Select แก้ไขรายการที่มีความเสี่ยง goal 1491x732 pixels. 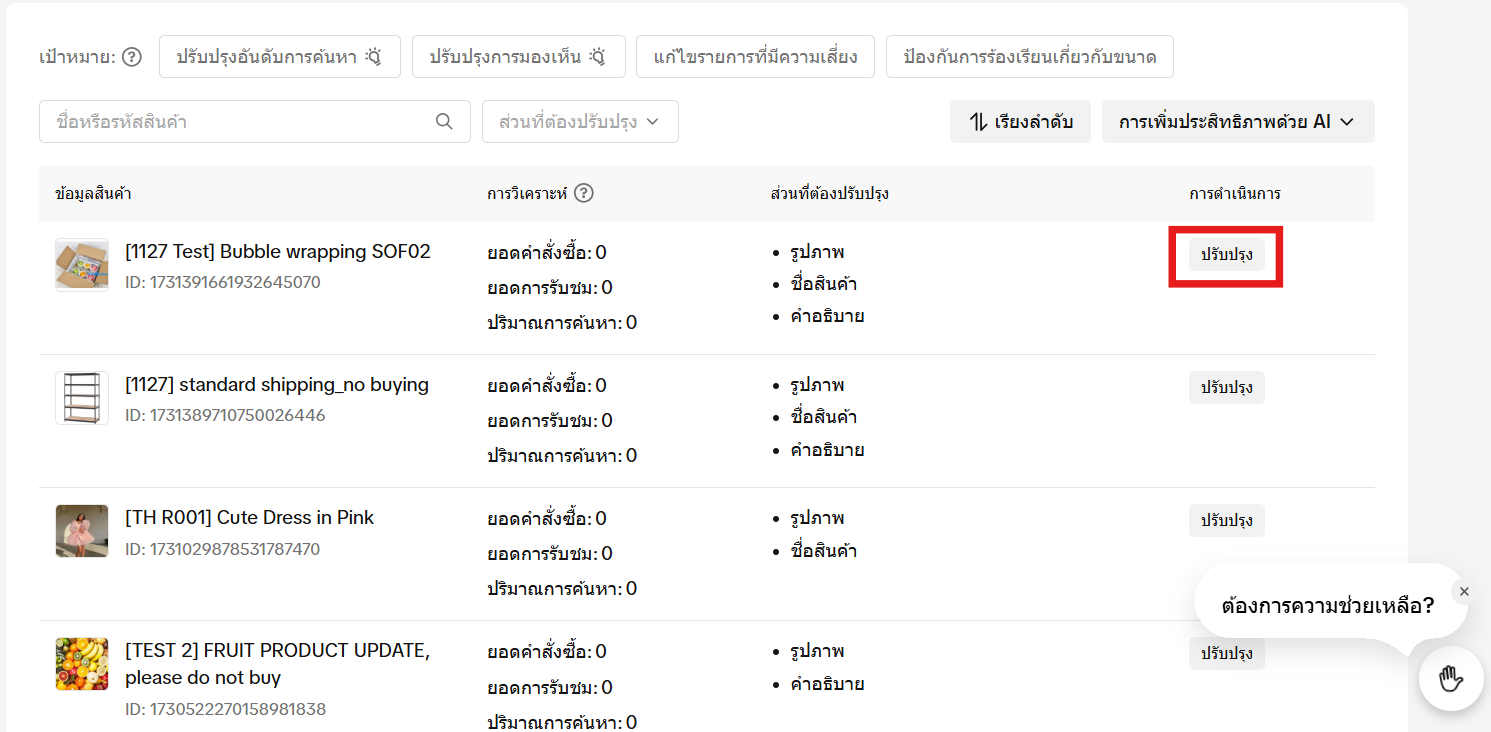coord(755,57)
